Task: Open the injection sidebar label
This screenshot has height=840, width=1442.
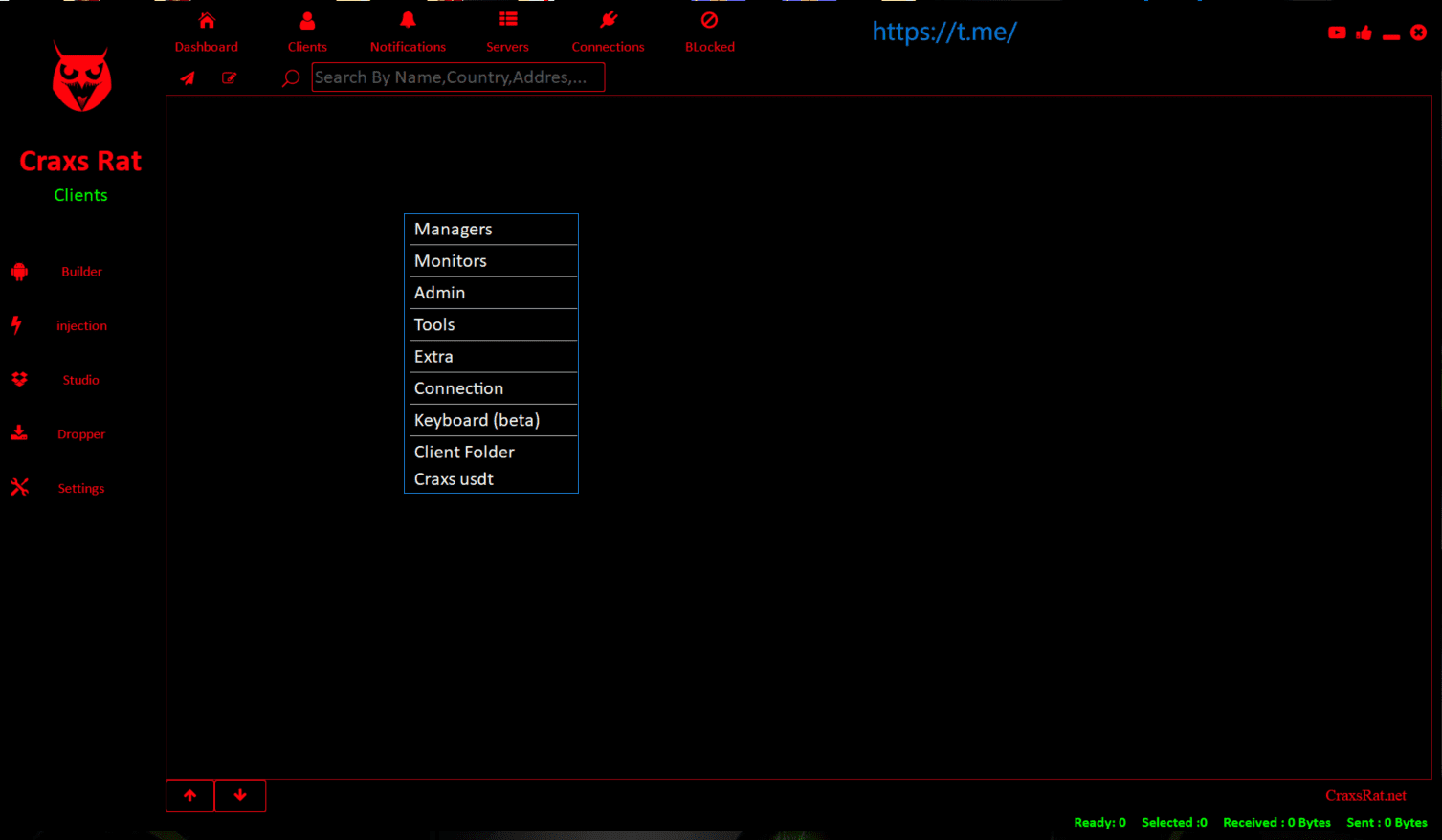Action: 81,326
